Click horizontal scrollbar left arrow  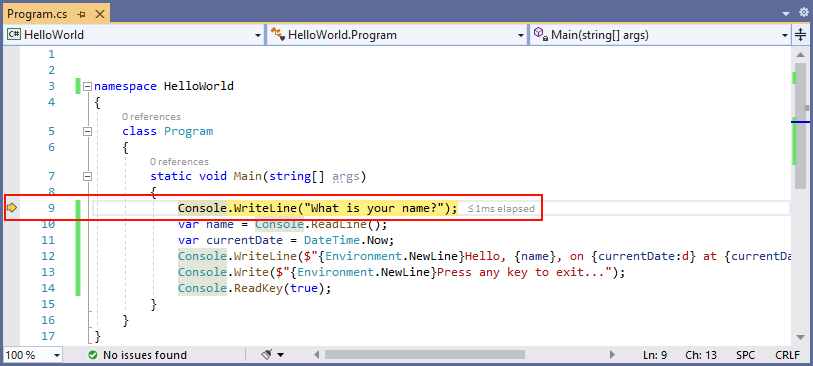(x=317, y=355)
